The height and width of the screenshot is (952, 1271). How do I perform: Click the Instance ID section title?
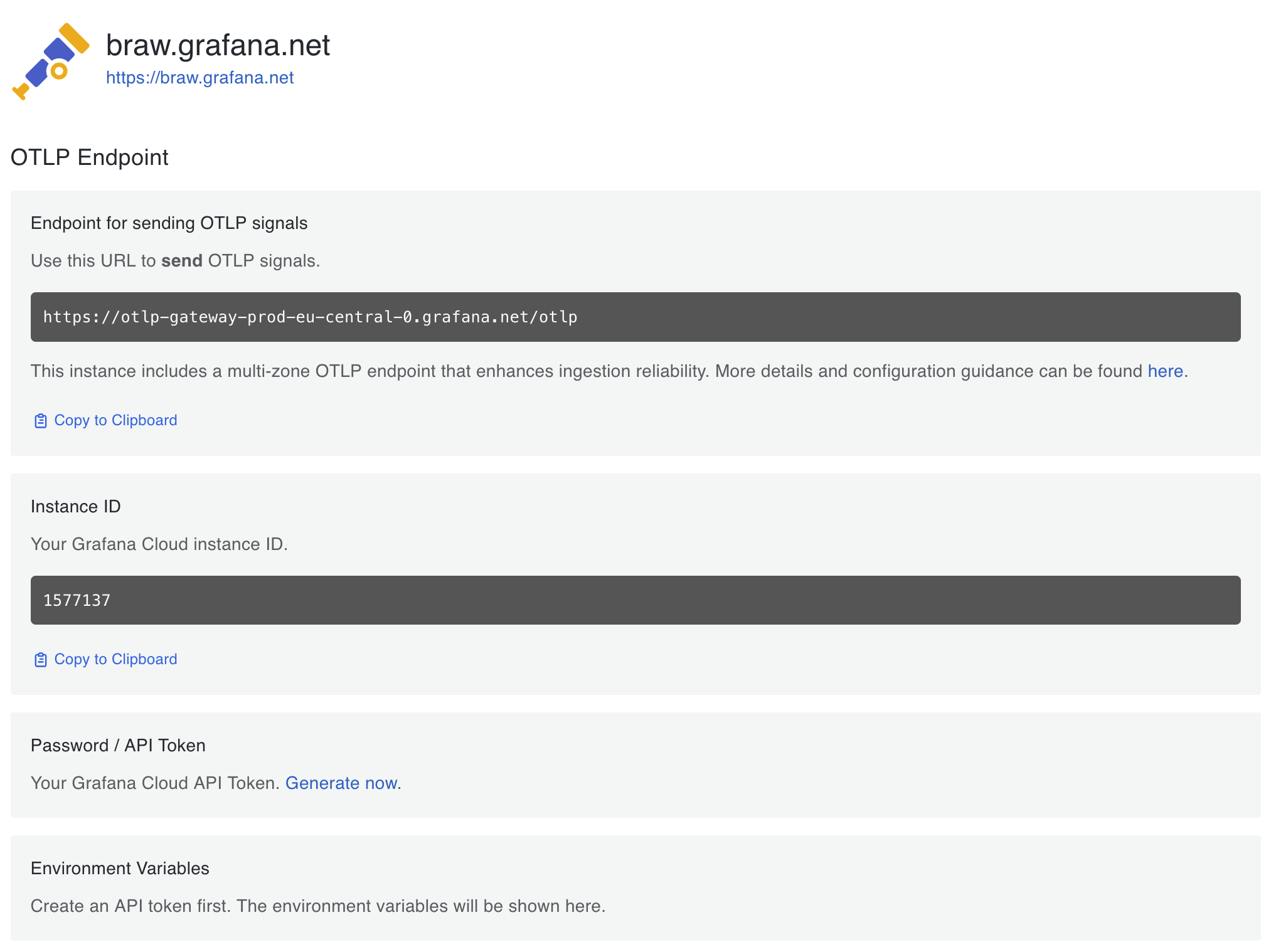(75, 506)
